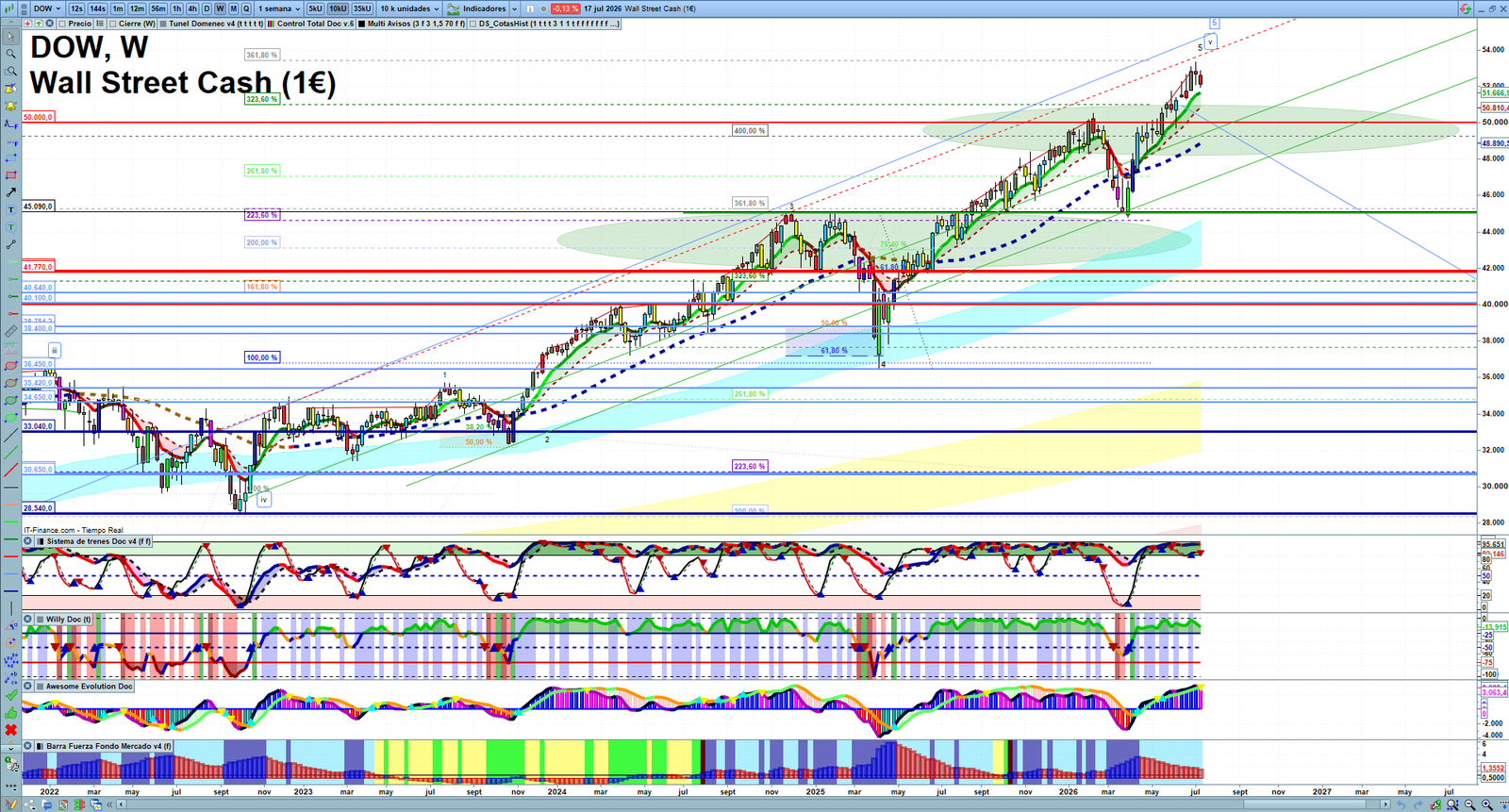Toggle the DS_CotasHist indicator checkbox

473,24
